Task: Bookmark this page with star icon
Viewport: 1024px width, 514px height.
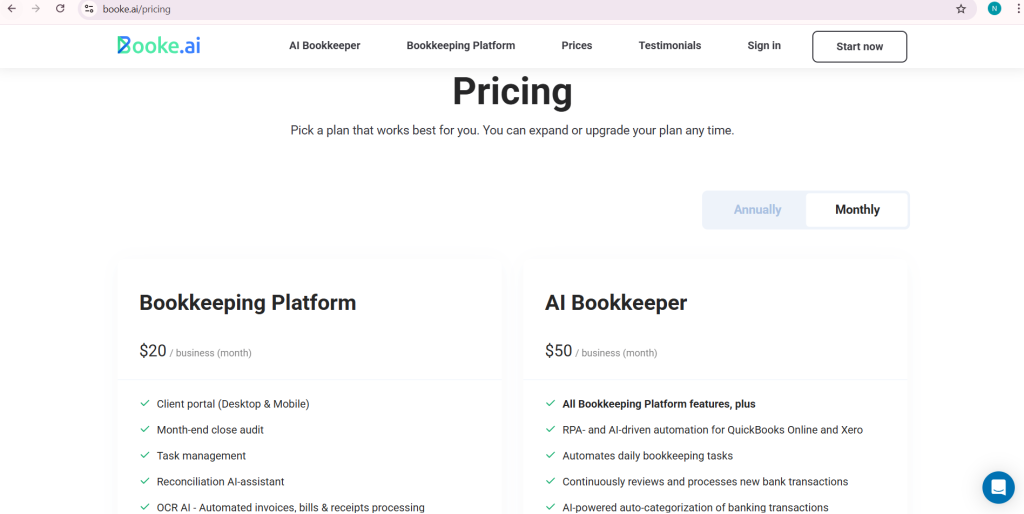Action: pyautogui.click(x=961, y=9)
